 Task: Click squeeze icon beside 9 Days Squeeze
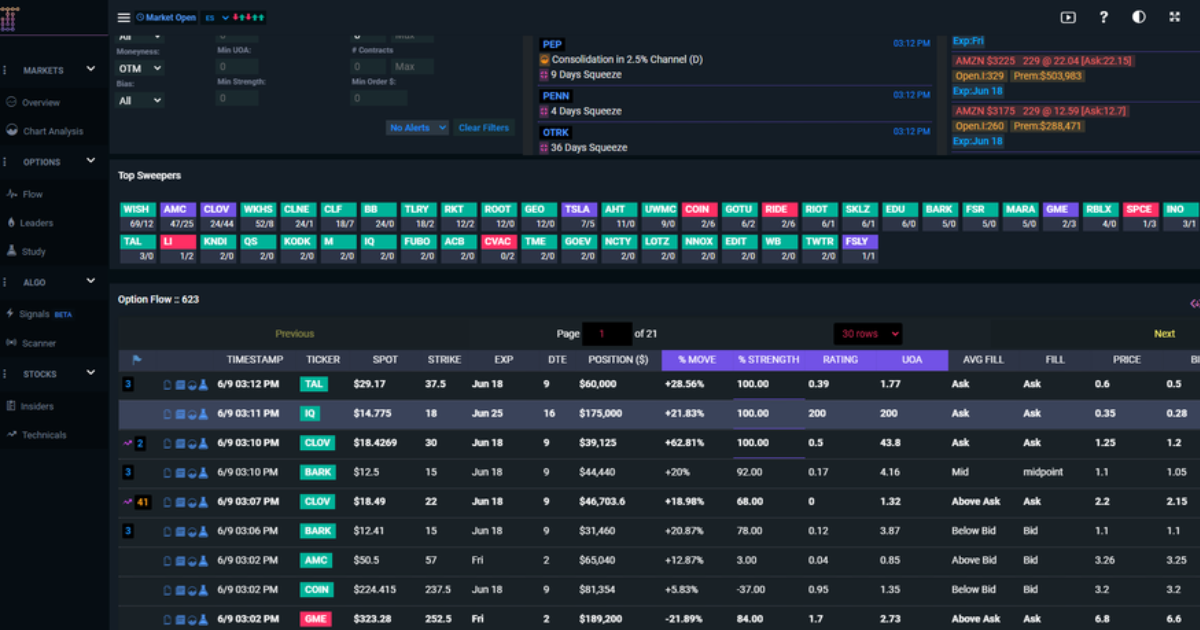click(544, 75)
